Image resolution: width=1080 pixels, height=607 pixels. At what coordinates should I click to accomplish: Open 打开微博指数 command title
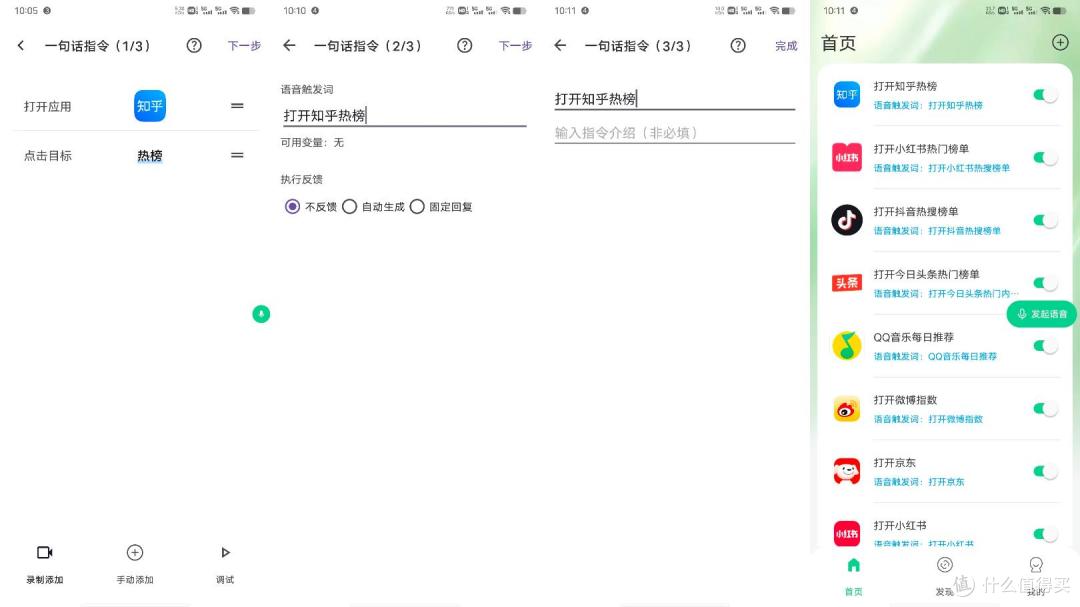[x=905, y=400]
